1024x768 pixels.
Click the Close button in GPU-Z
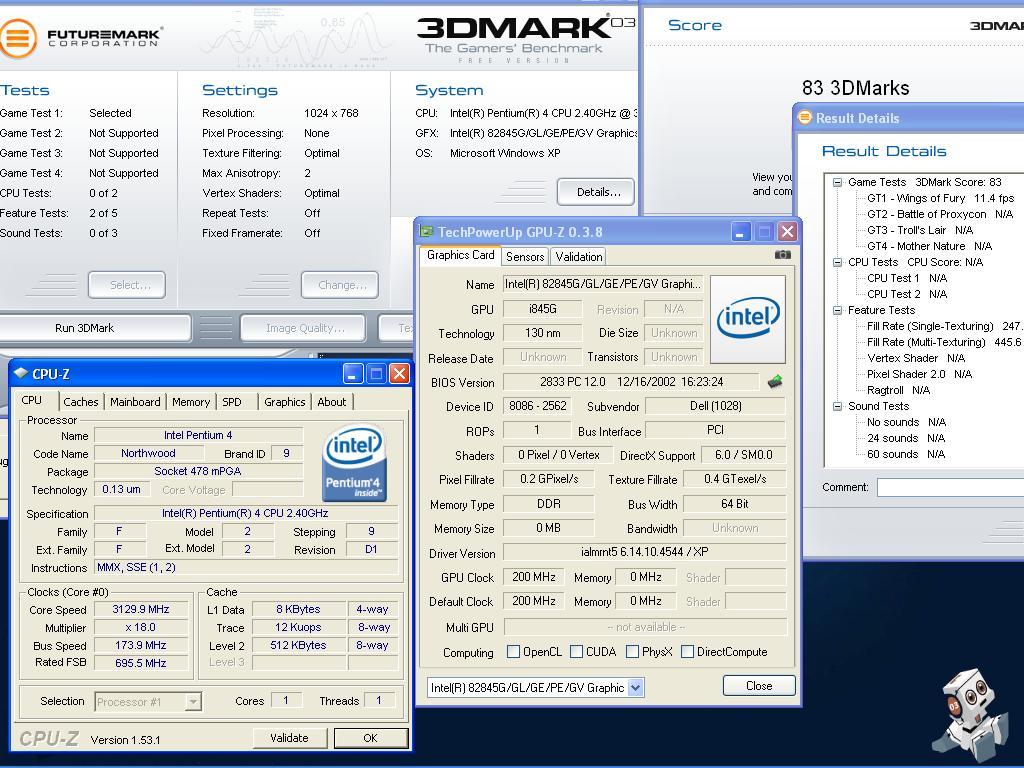tap(759, 686)
